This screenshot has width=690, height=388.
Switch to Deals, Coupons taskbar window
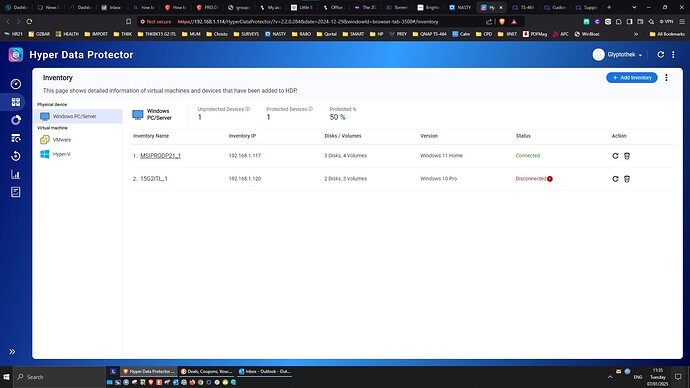coord(206,371)
